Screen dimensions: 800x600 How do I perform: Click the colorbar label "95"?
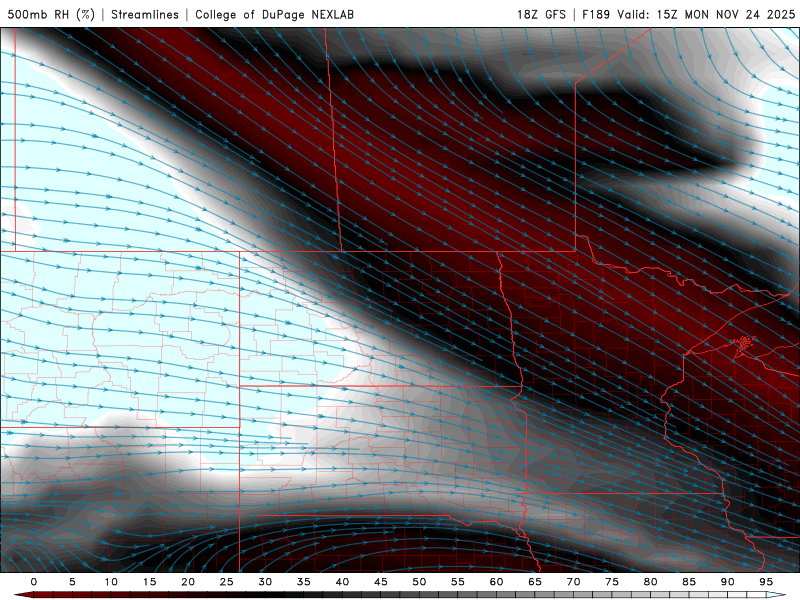(x=766, y=582)
